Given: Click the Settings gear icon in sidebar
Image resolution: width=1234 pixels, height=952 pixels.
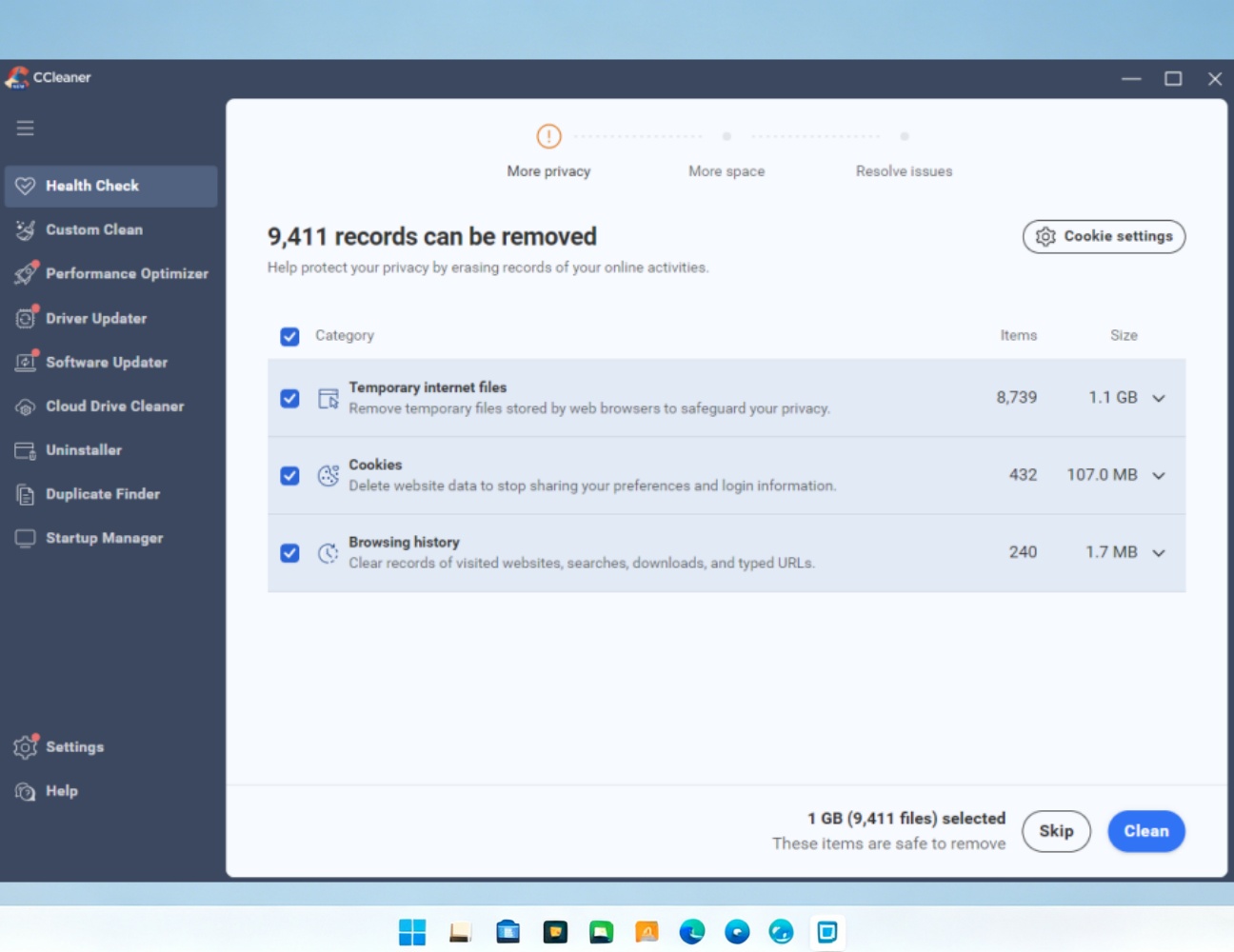Looking at the screenshot, I should coord(25,747).
